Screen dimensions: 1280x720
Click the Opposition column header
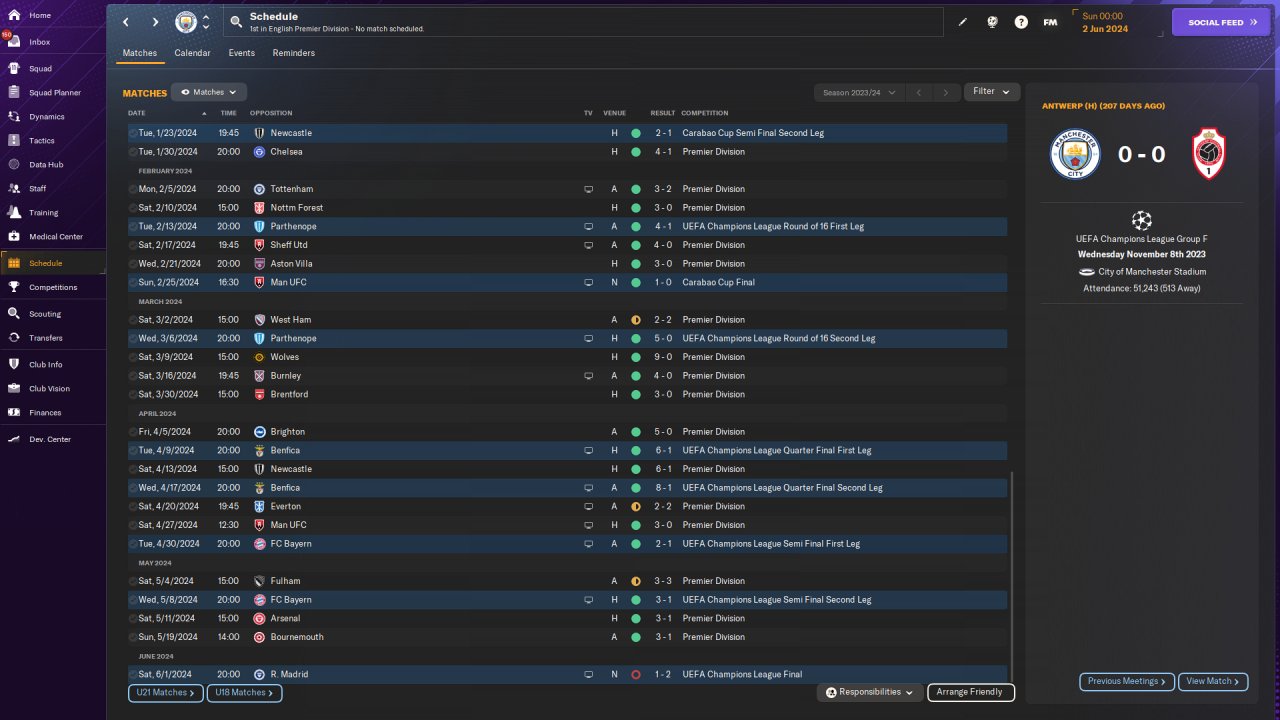271,113
